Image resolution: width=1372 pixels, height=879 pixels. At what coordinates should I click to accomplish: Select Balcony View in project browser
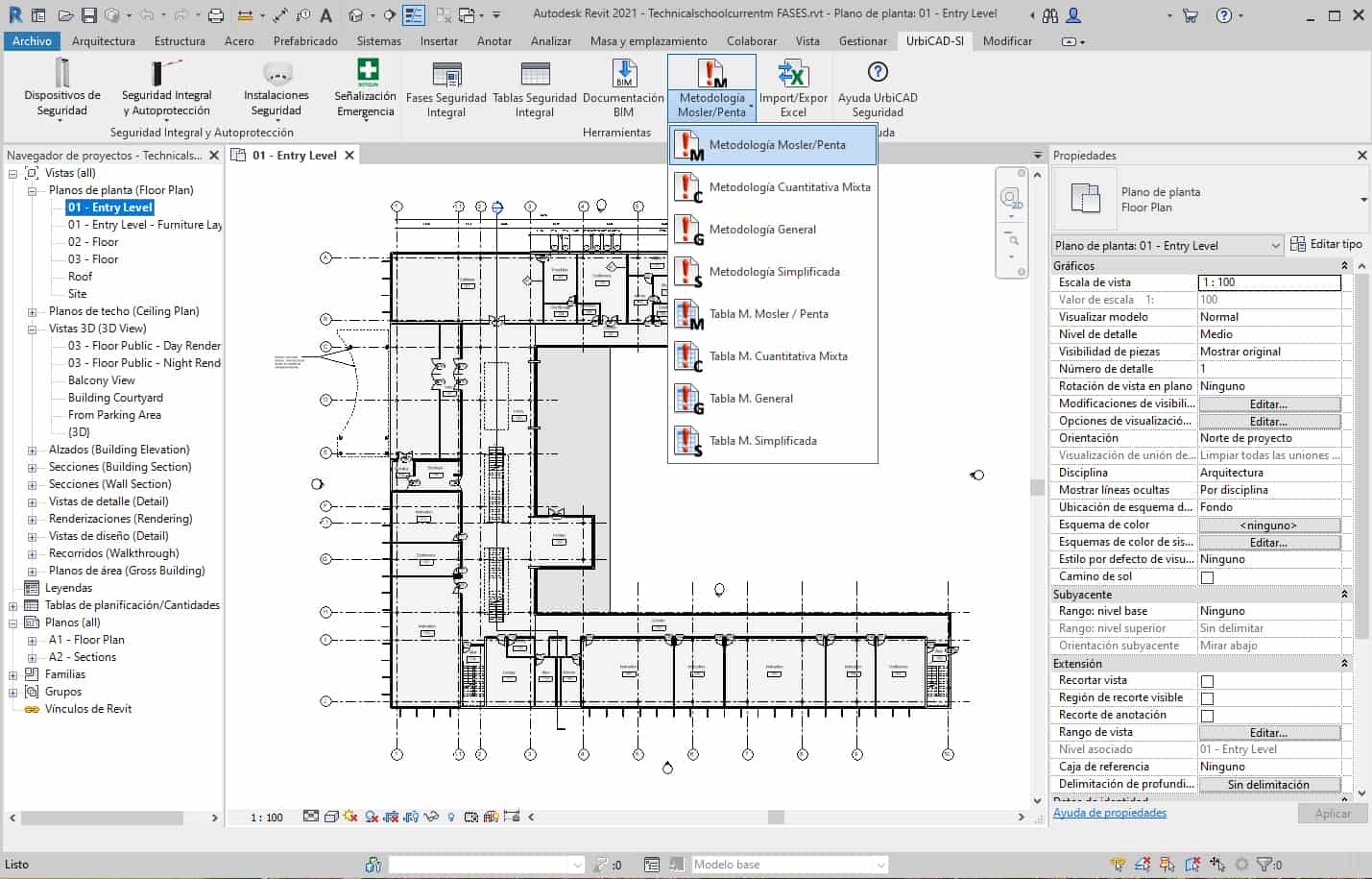click(x=102, y=380)
